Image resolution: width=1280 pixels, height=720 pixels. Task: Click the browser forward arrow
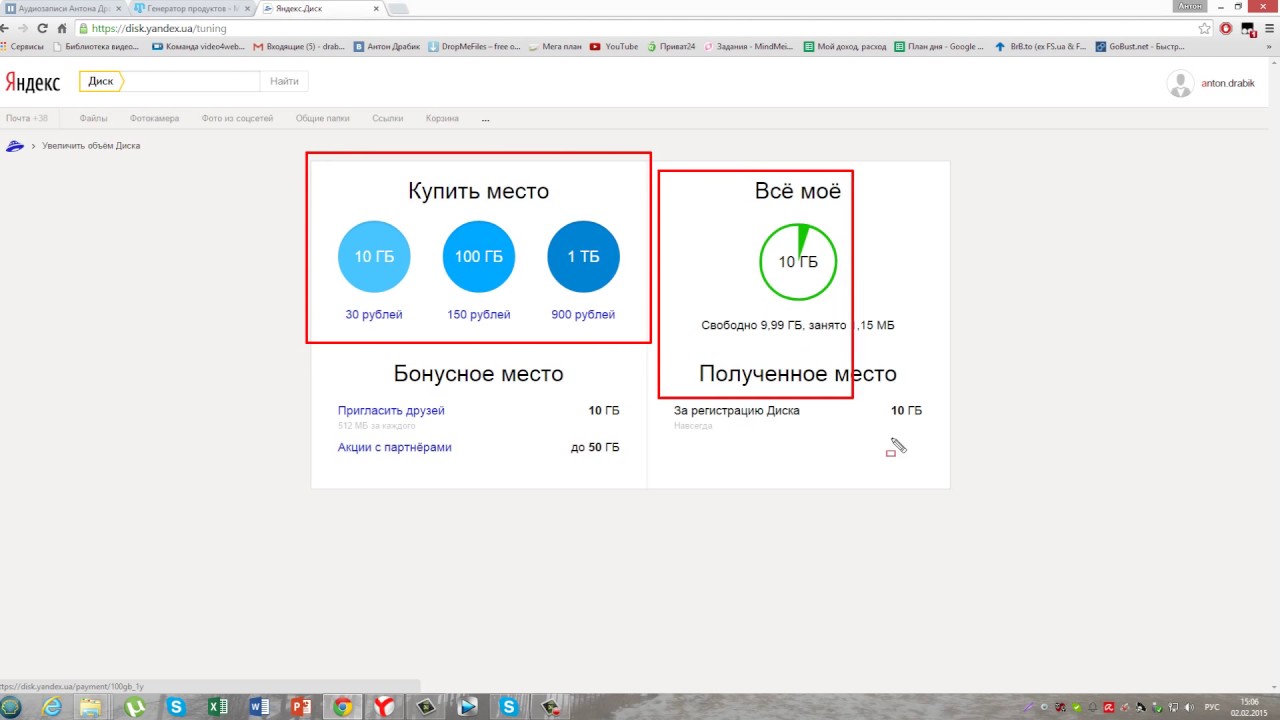[24, 28]
